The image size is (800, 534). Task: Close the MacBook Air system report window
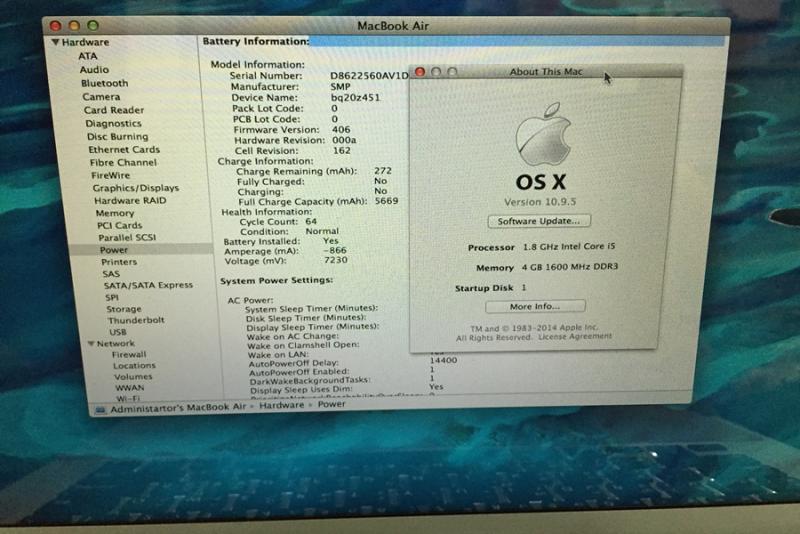coord(56,26)
